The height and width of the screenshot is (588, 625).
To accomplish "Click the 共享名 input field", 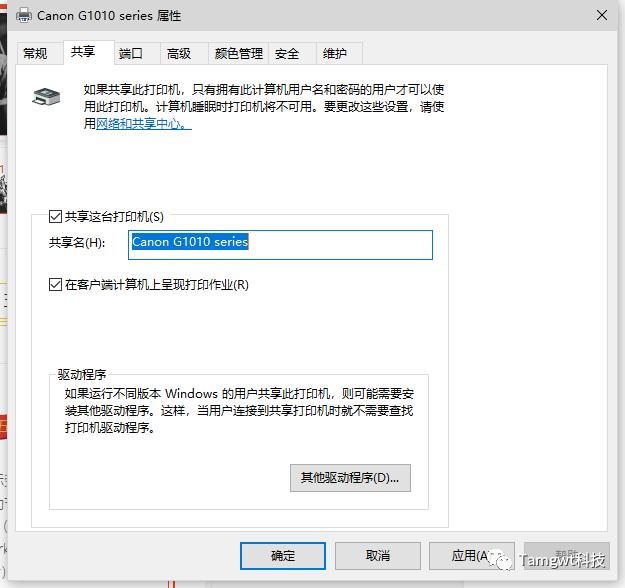I will coord(280,245).
